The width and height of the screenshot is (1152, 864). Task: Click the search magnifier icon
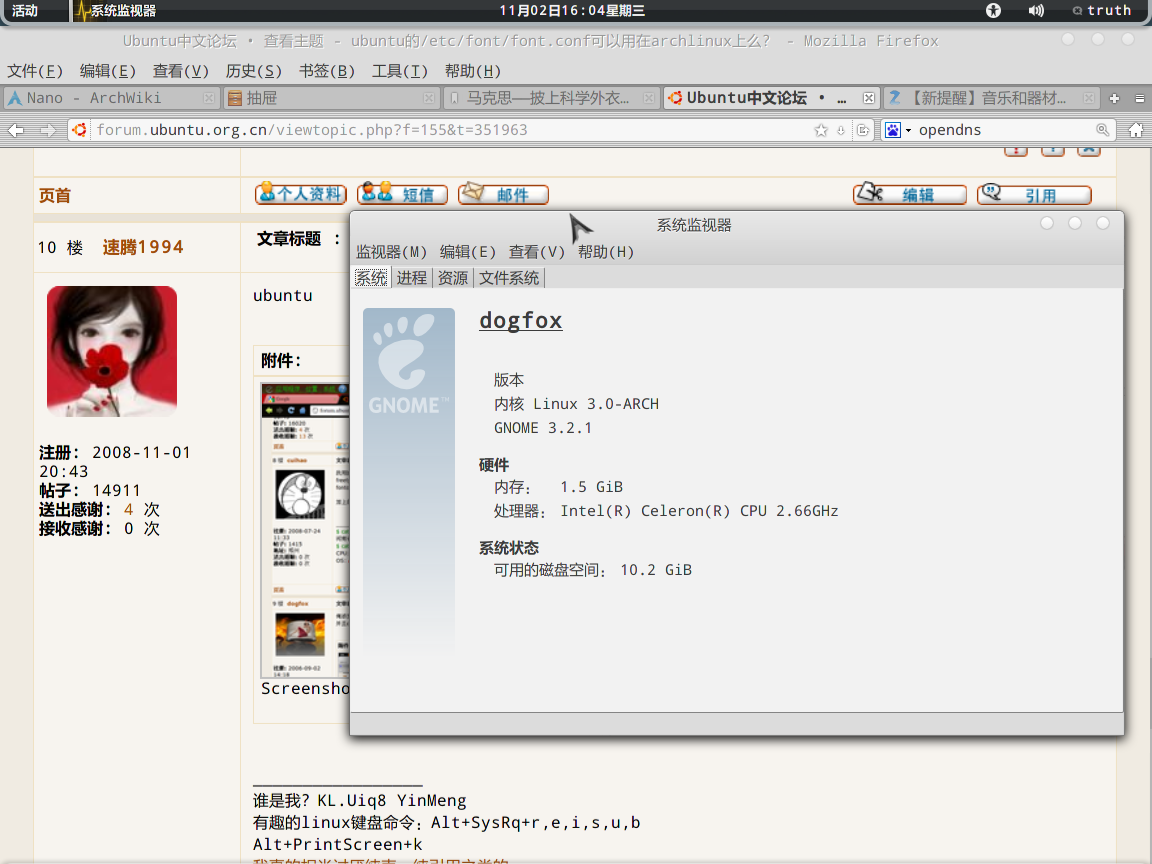pyautogui.click(x=1102, y=130)
